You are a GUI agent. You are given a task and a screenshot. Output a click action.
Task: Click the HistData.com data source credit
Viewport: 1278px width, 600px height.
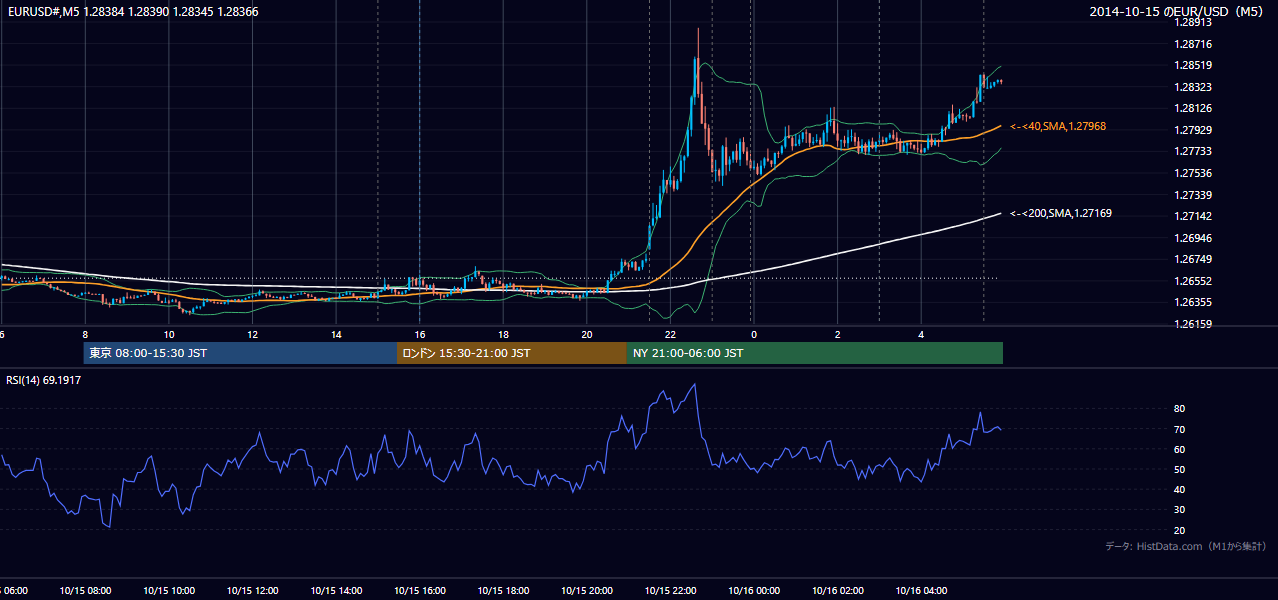pyautogui.click(x=1186, y=546)
